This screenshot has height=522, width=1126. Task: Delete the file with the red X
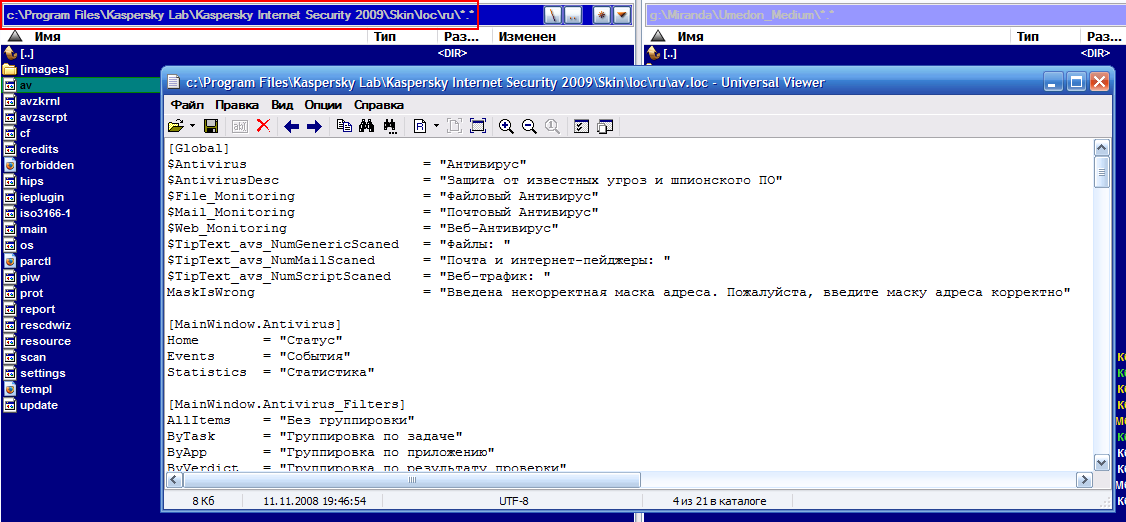(263, 126)
